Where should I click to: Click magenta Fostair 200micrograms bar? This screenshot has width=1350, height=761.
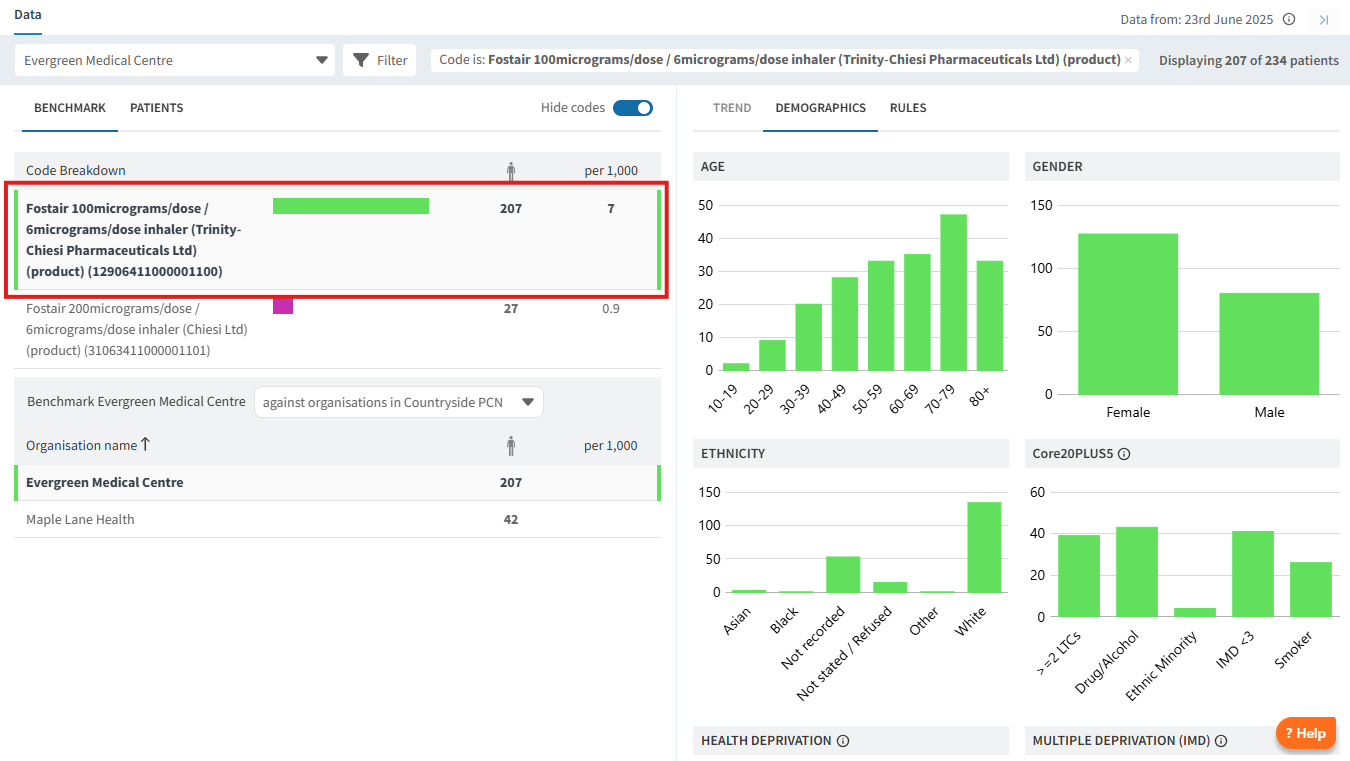point(283,306)
